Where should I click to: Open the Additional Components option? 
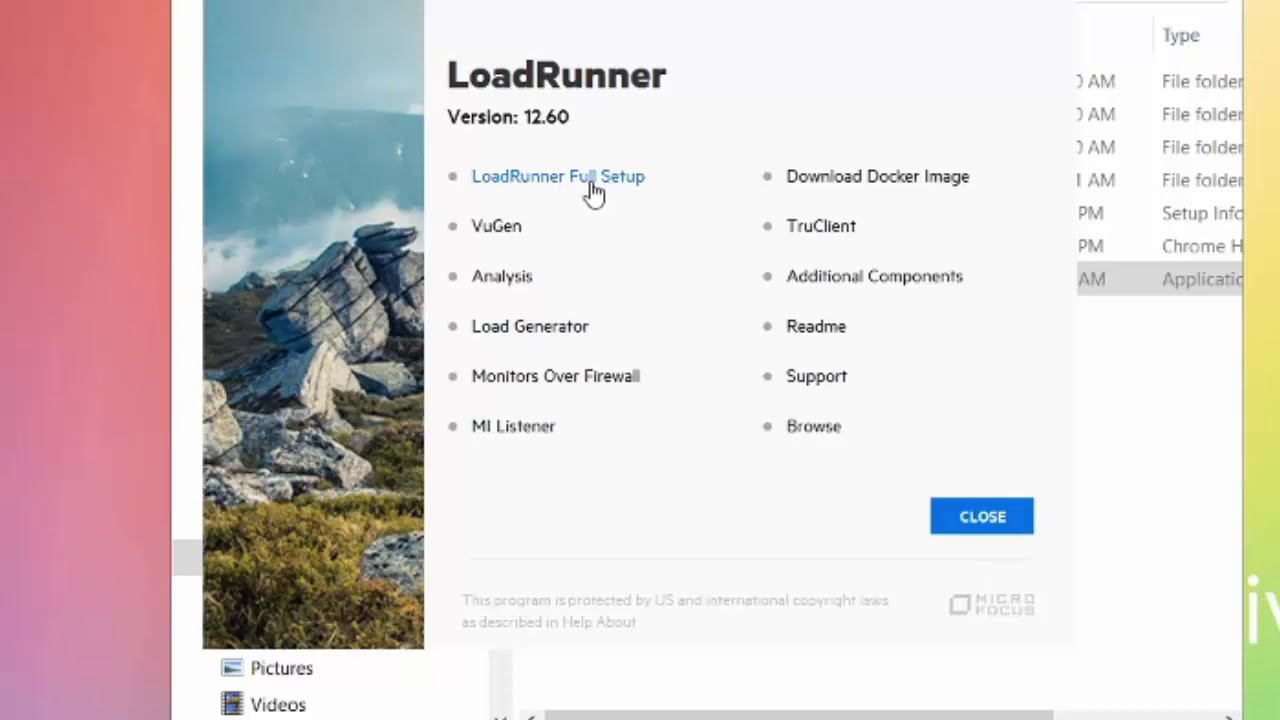tap(875, 276)
